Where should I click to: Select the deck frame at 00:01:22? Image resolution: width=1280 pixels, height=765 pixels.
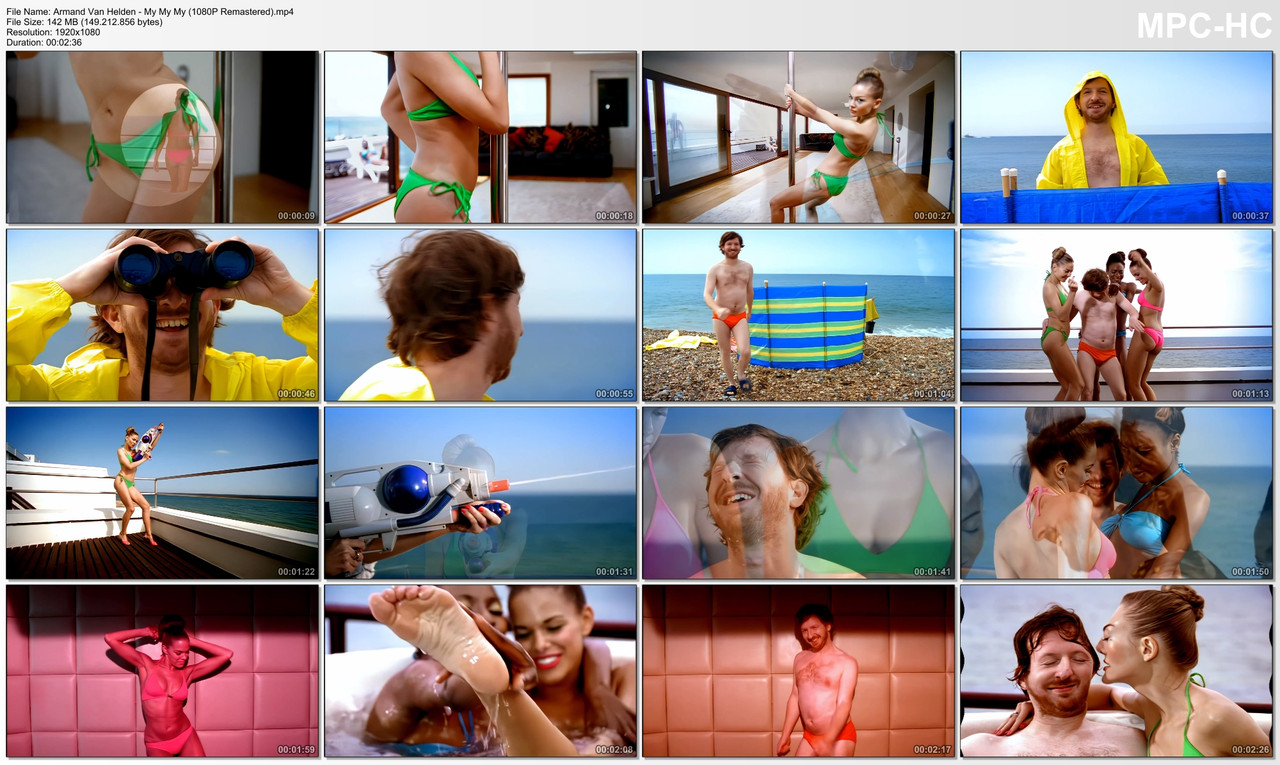pos(162,493)
